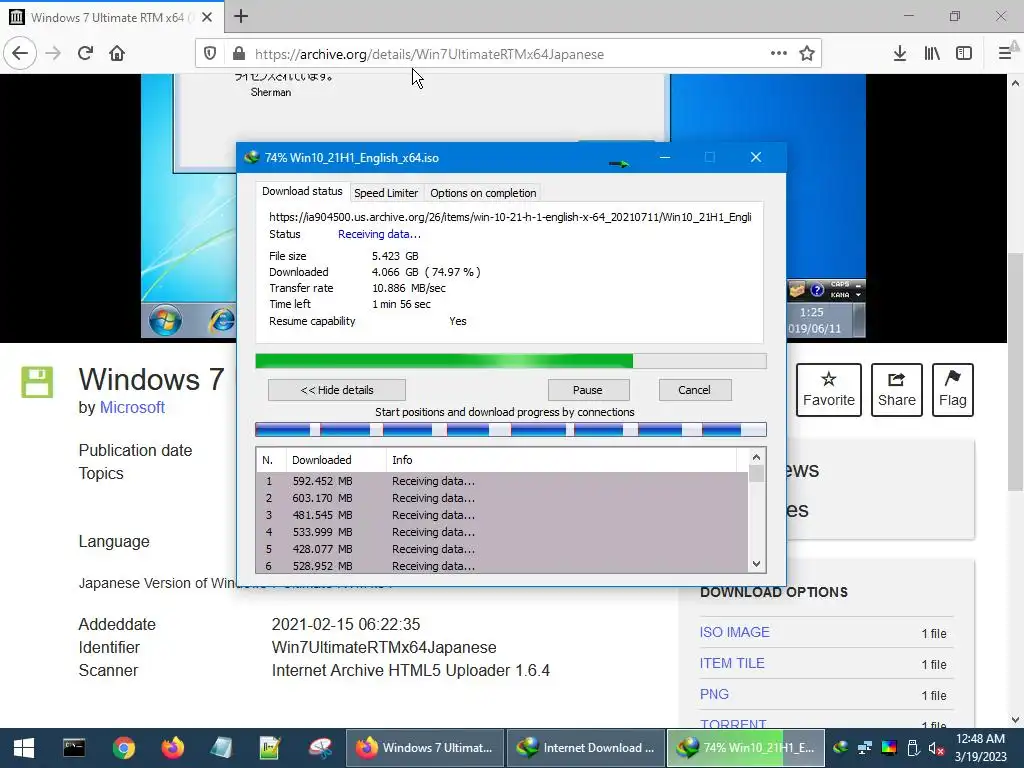Launch Google Chrome from taskbar
Image resolution: width=1024 pixels, height=768 pixels.
click(123, 748)
